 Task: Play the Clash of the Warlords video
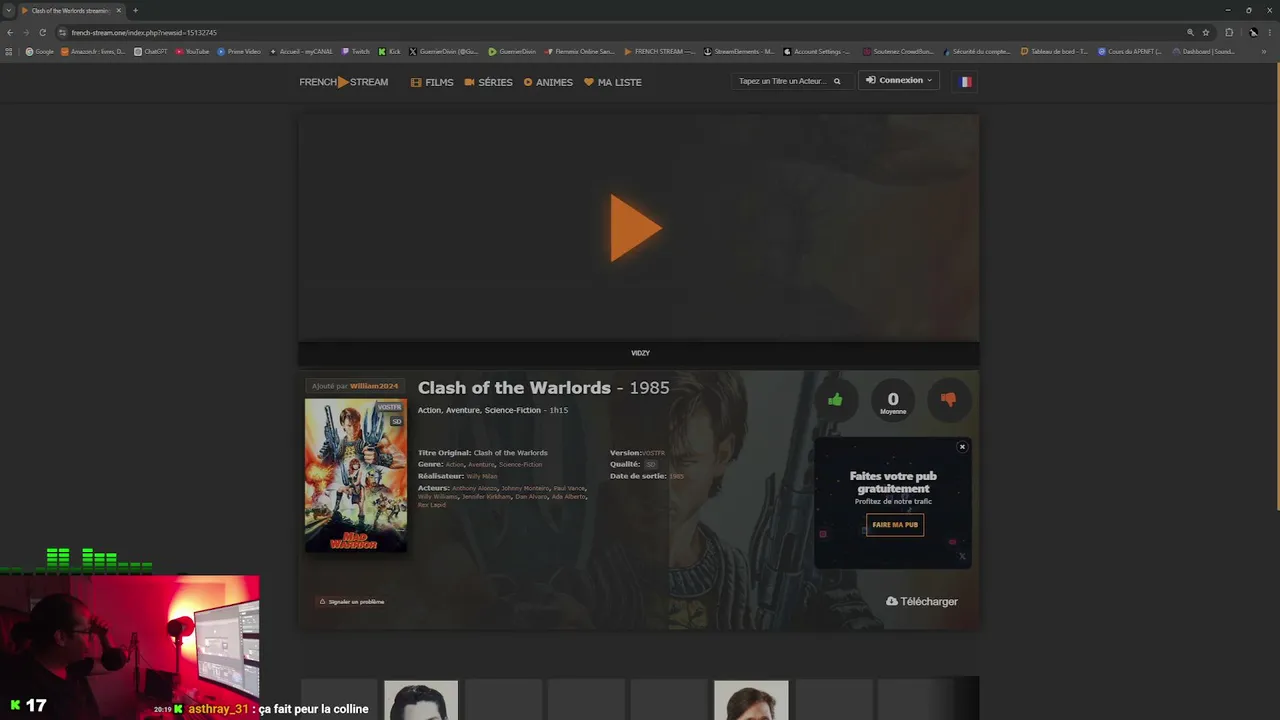pos(636,228)
